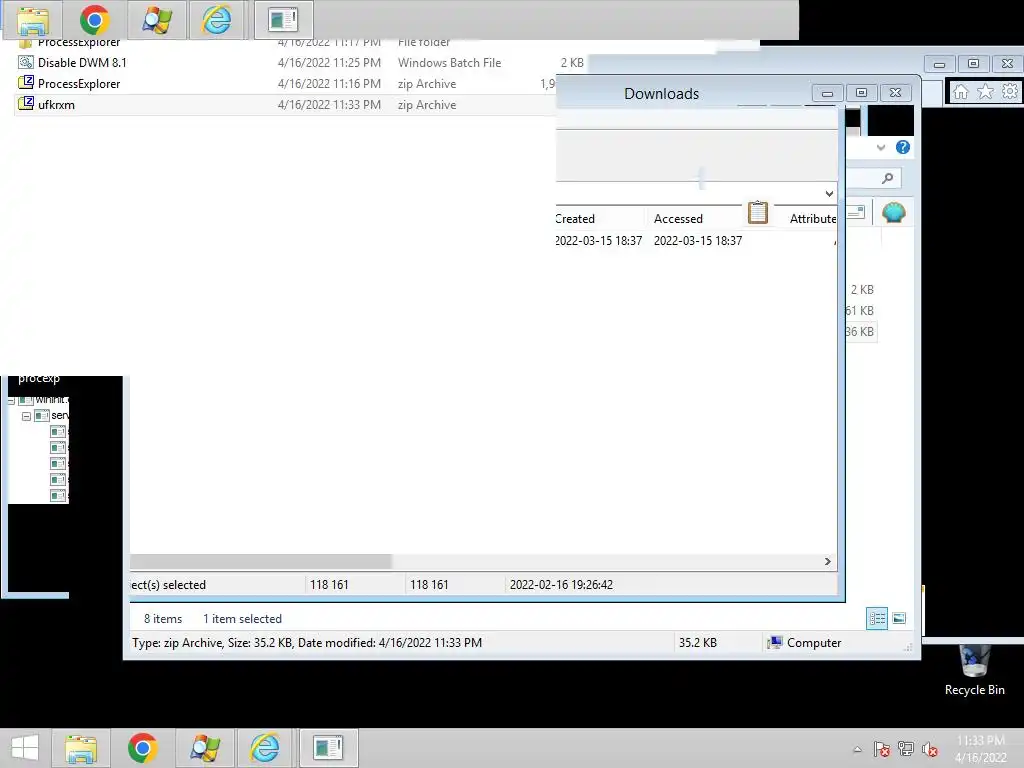Click the horizontal scrollbar right arrow
This screenshot has width=1024, height=768.
tap(827, 562)
